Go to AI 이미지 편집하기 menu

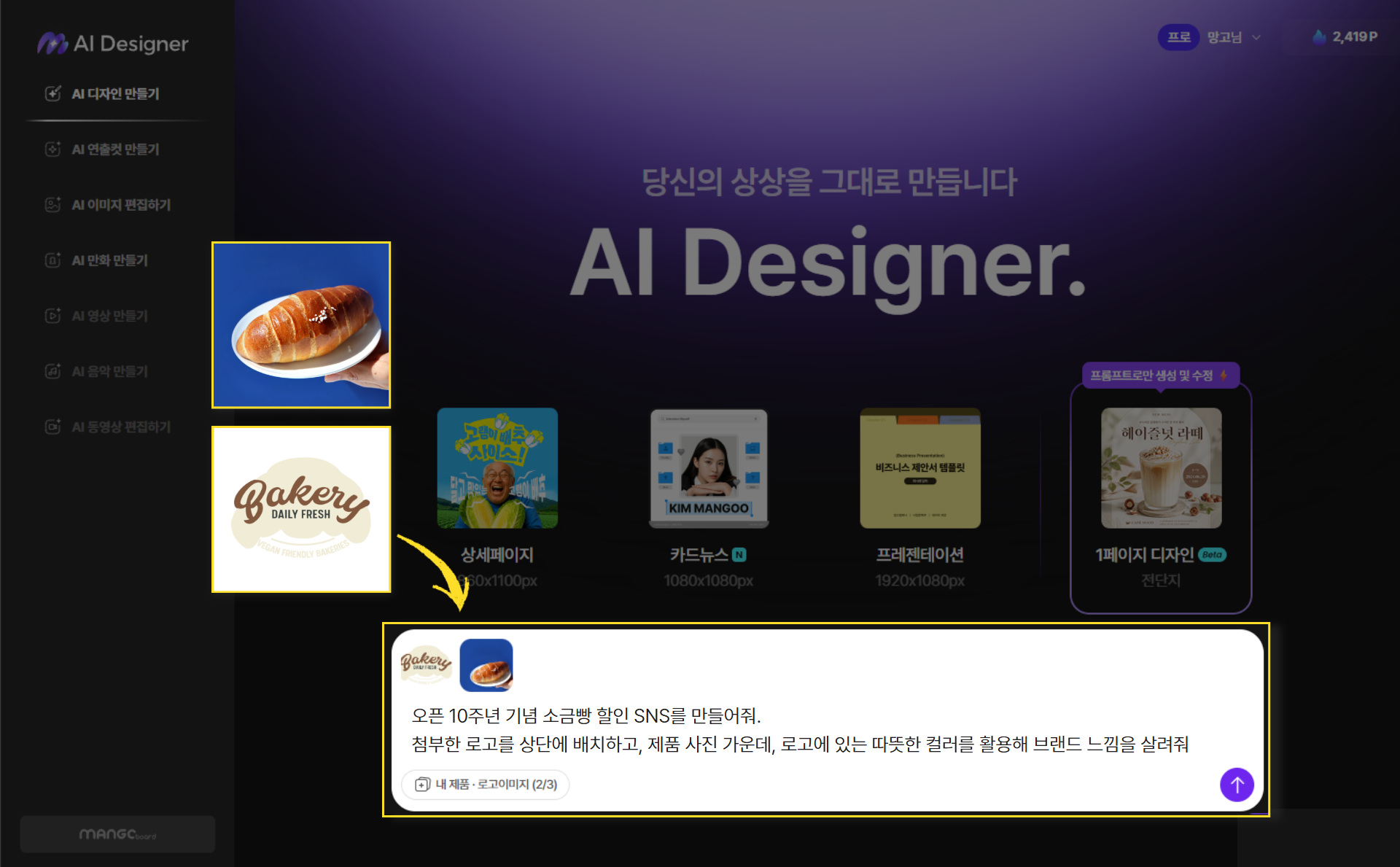[x=121, y=205]
